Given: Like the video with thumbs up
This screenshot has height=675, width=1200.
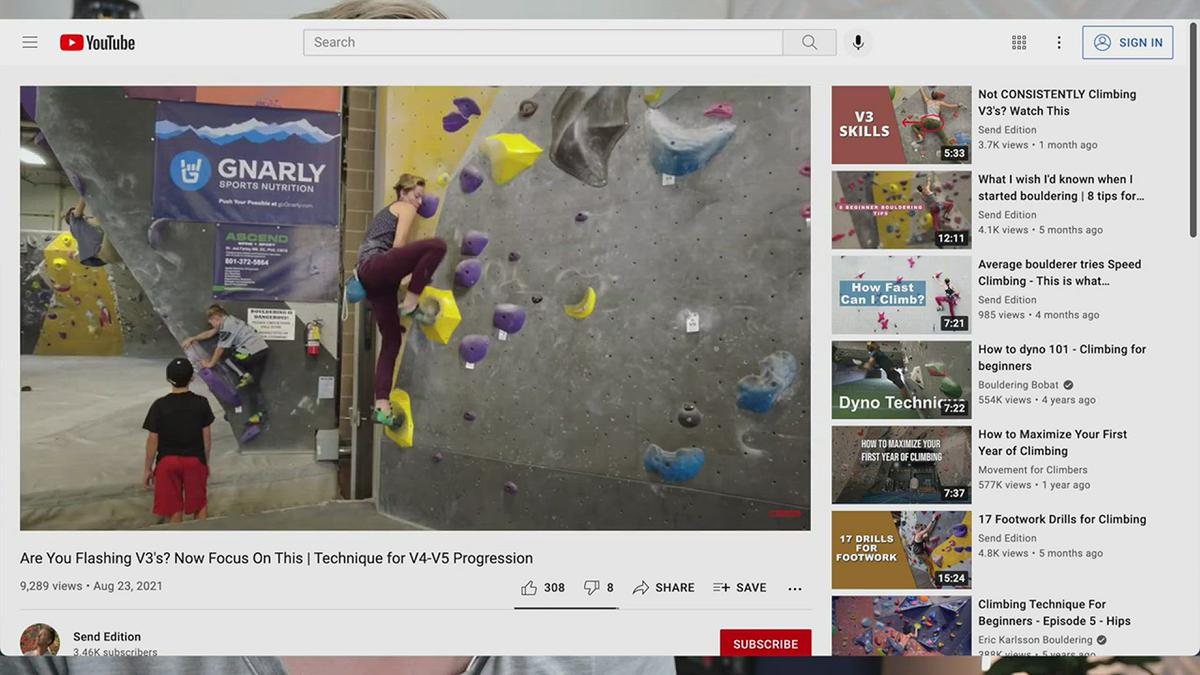Looking at the screenshot, I should [543, 588].
